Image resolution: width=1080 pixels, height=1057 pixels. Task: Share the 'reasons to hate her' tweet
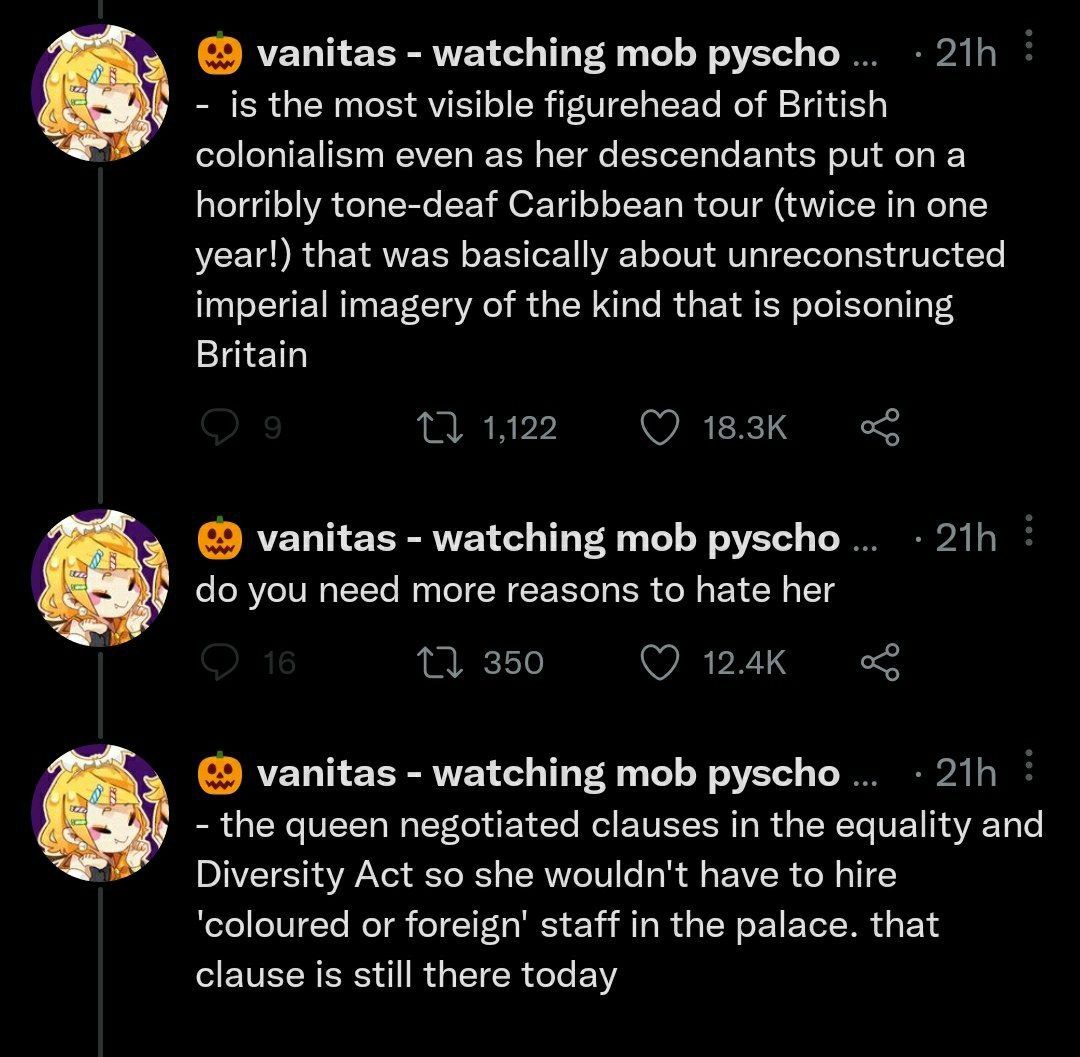click(x=880, y=662)
